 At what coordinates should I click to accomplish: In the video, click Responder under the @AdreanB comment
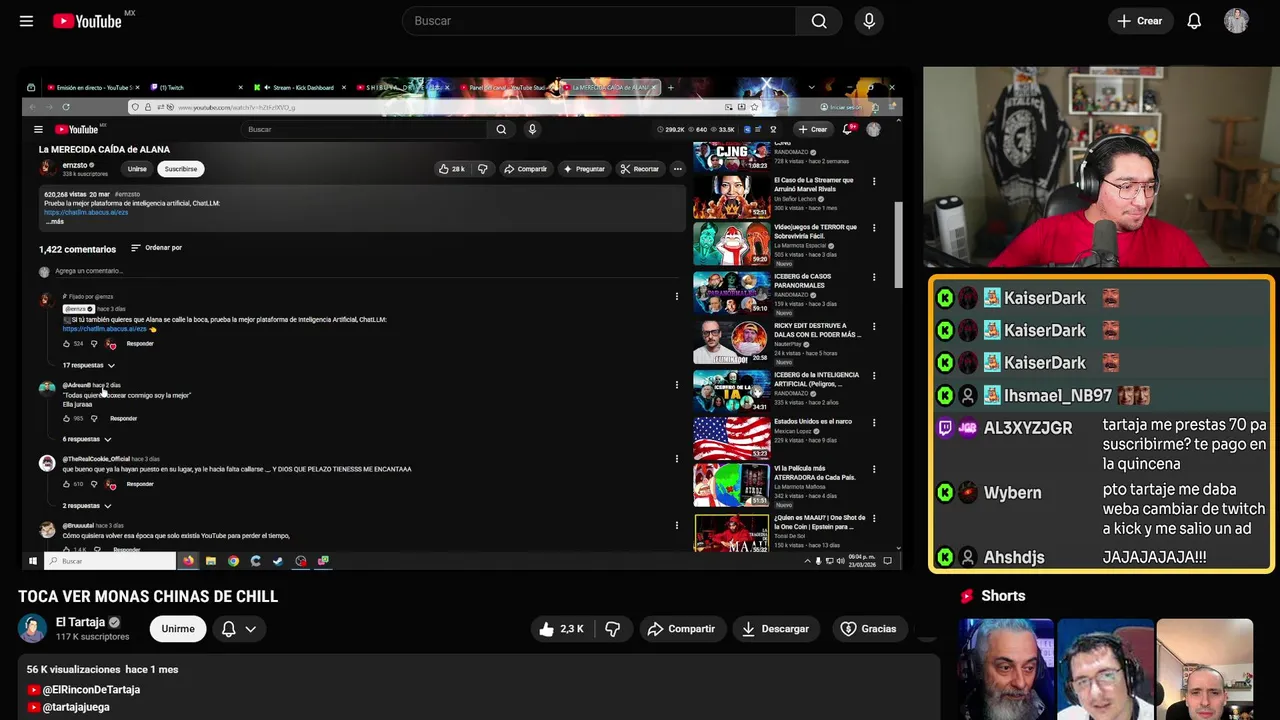coord(123,418)
